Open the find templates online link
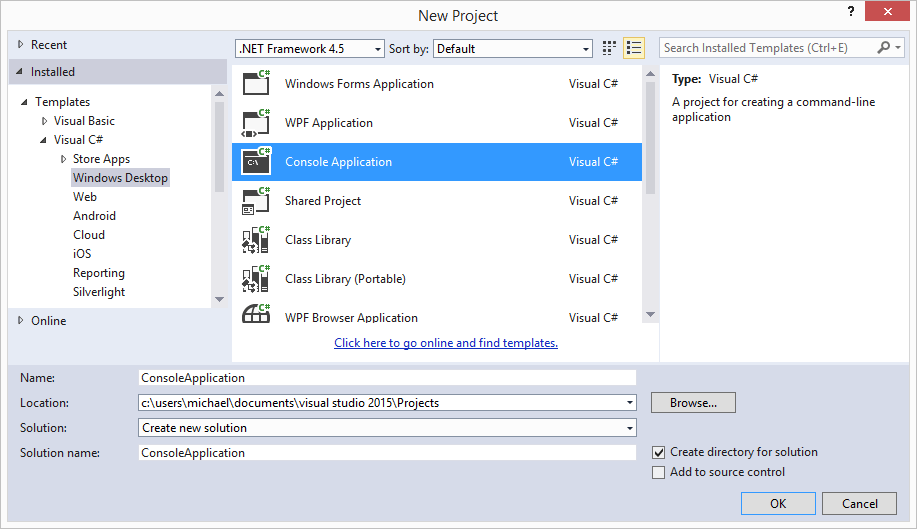Viewport: 917px width, 529px height. click(x=446, y=343)
